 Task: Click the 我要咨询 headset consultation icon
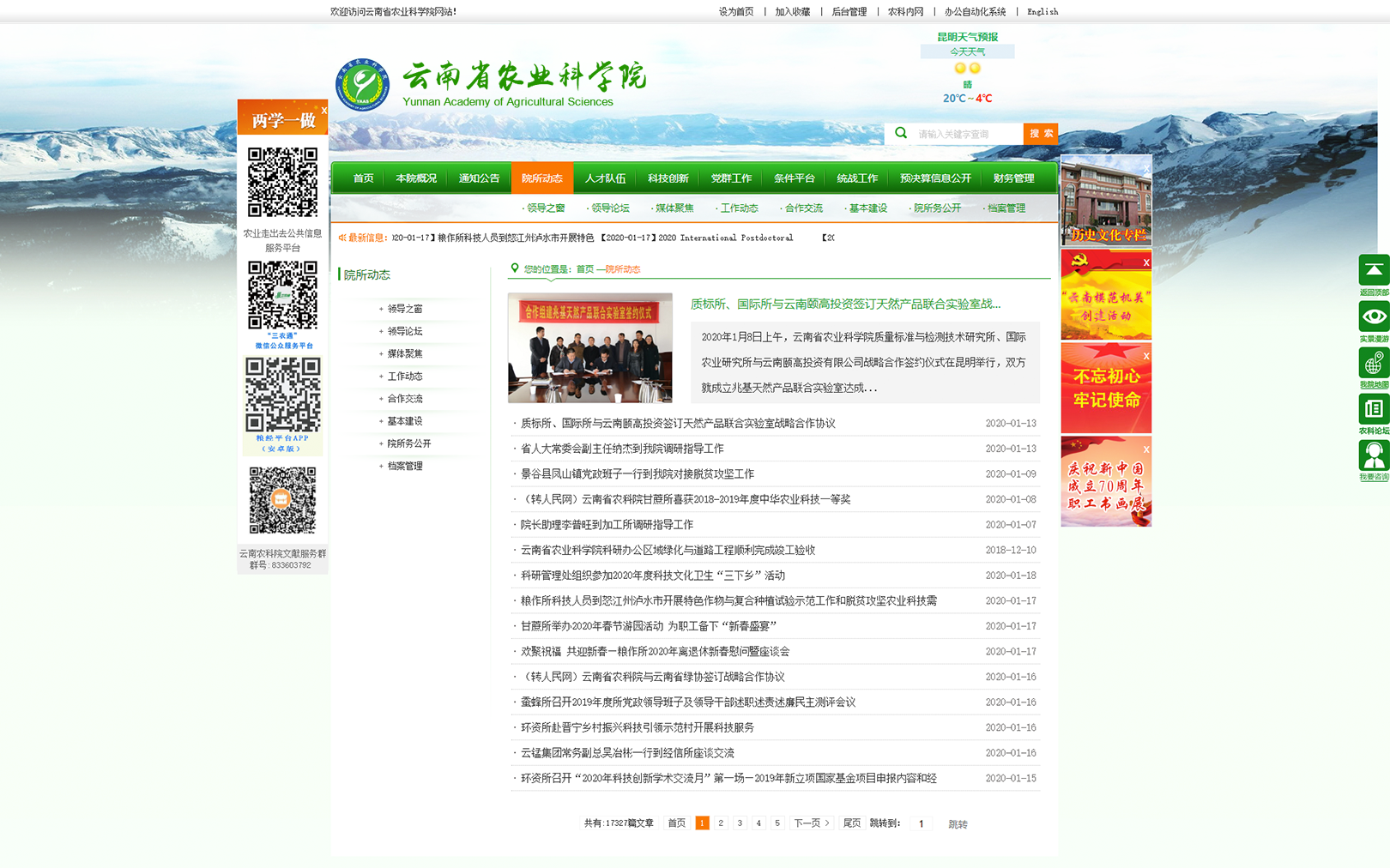click(1373, 456)
